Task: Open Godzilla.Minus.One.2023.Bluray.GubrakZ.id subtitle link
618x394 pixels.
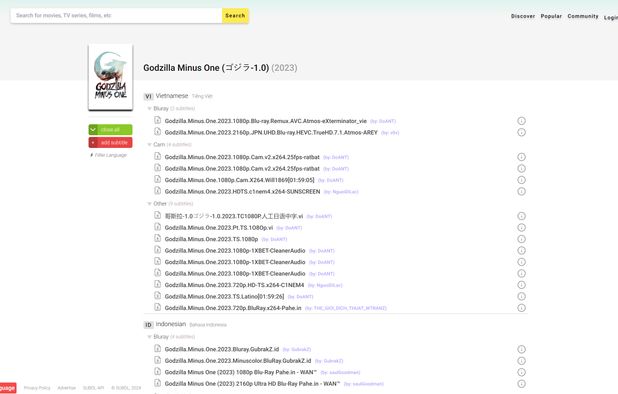Action: (222, 349)
